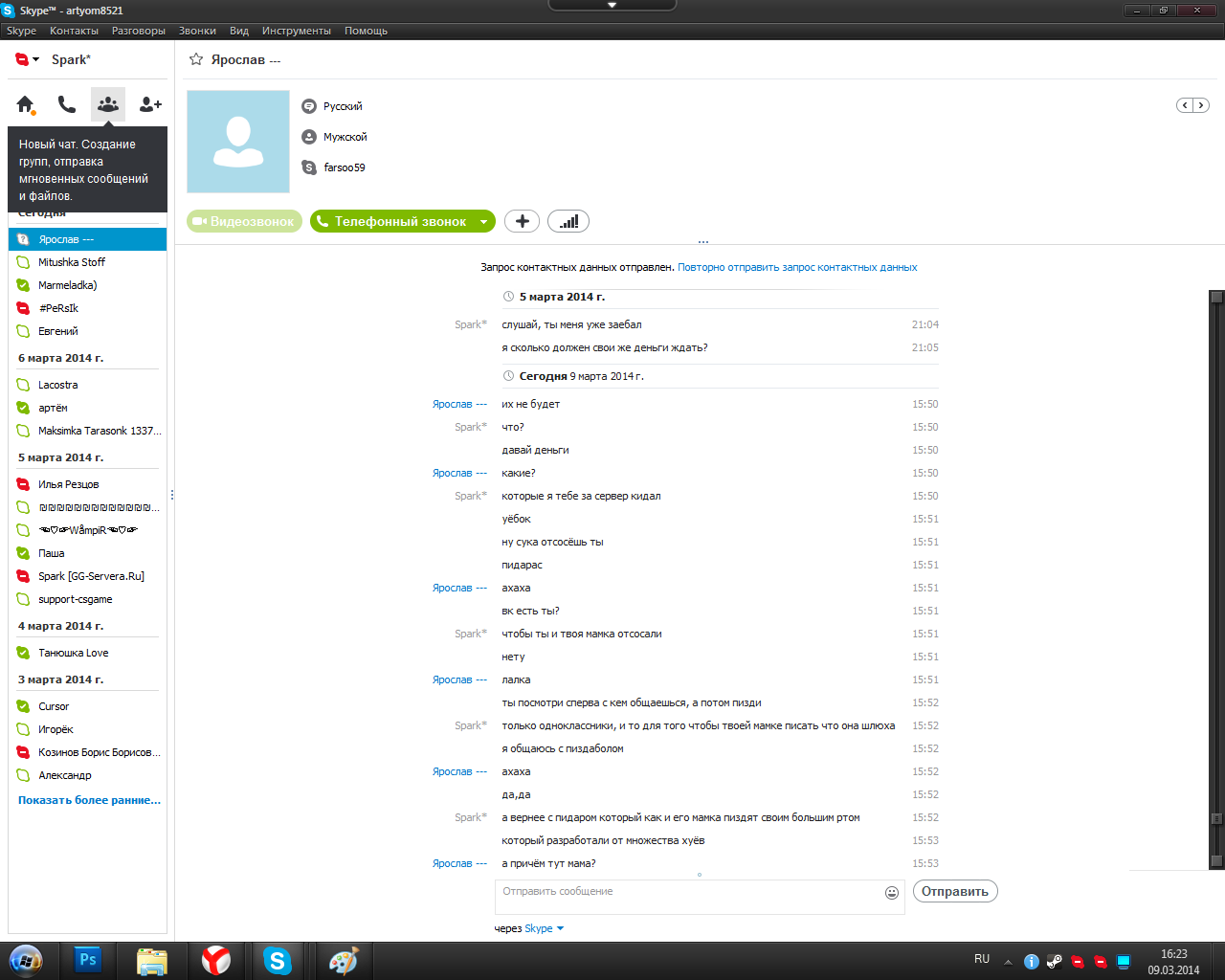
Task: Resend the contact details request link
Action: pyautogui.click(x=797, y=268)
